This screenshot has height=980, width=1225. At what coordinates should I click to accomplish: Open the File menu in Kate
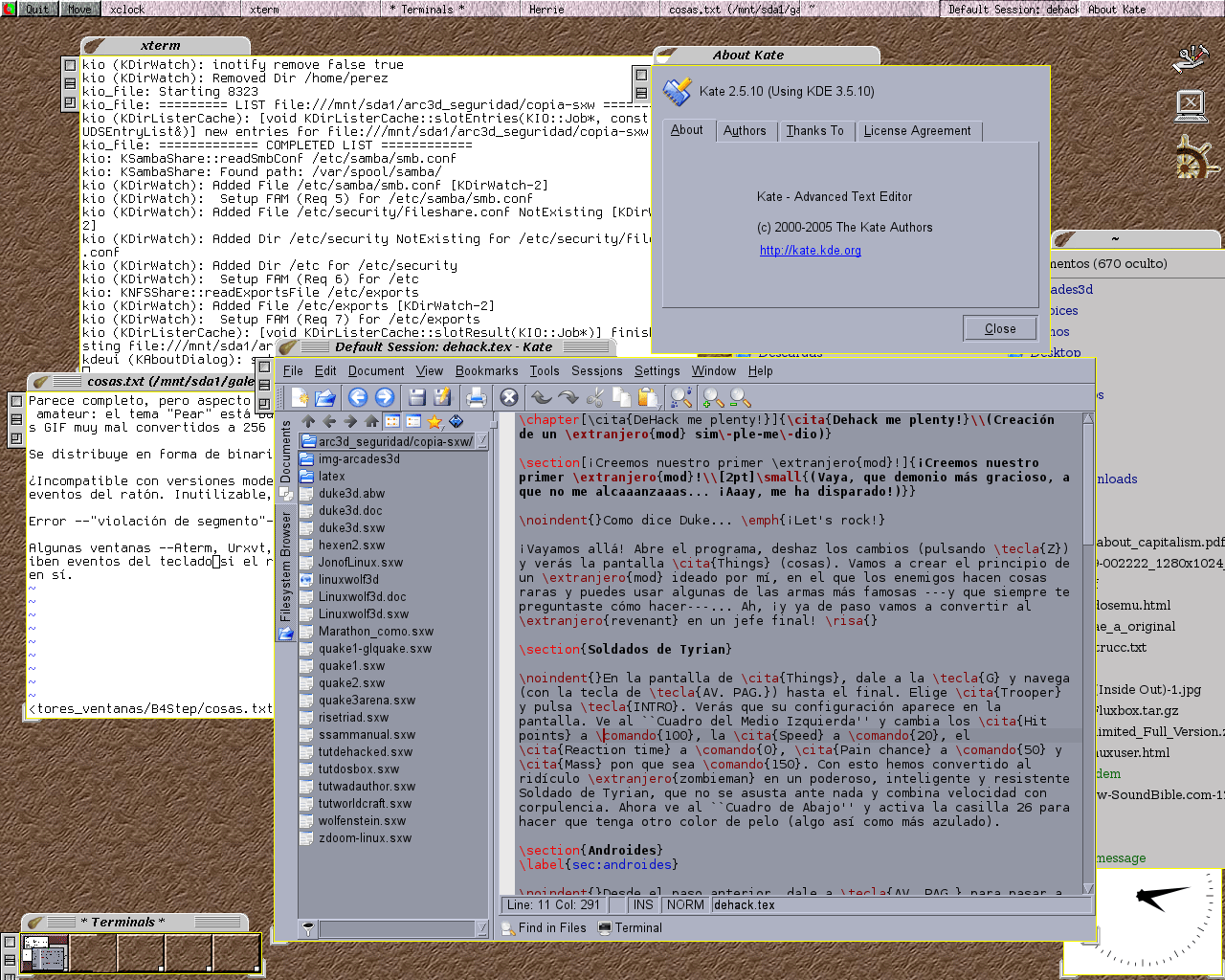coord(293,371)
